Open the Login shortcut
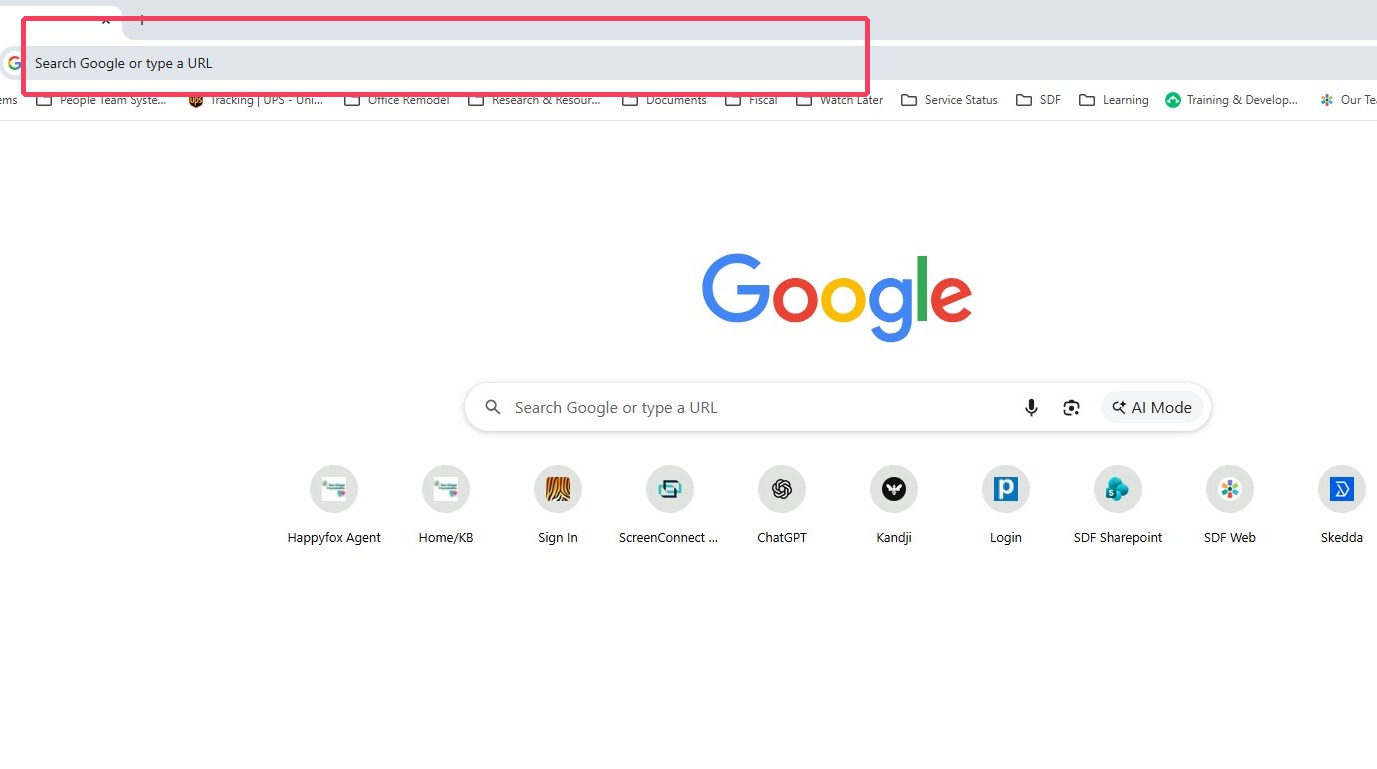1377x769 pixels. coord(1006,506)
